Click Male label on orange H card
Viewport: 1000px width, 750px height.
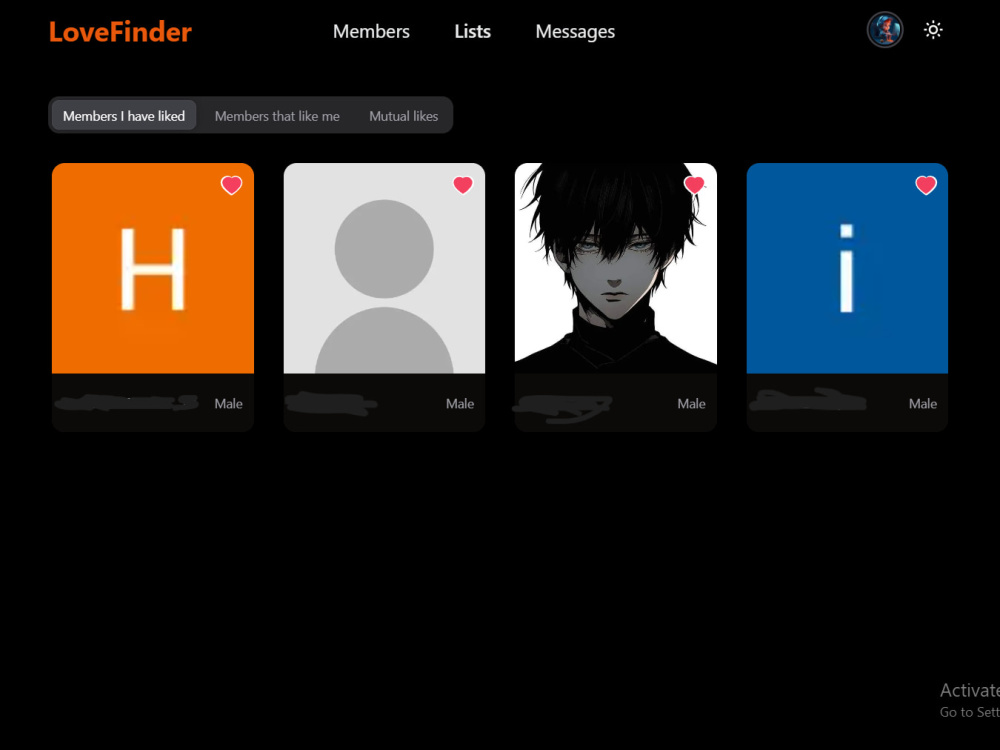coord(228,404)
